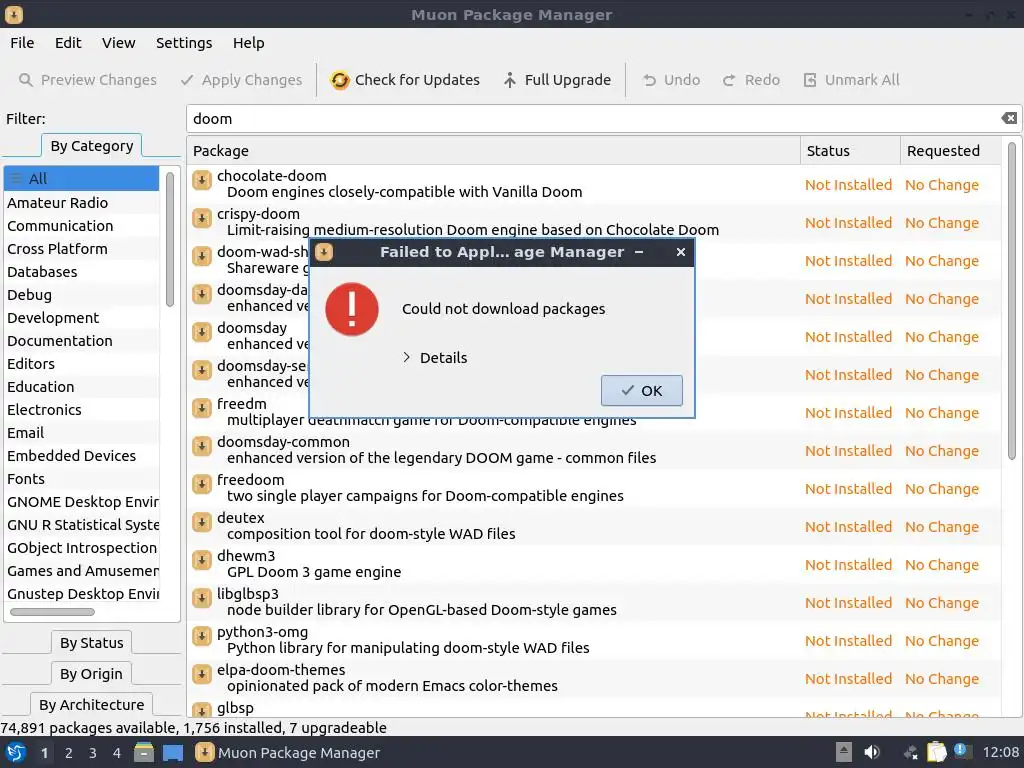The width and height of the screenshot is (1024, 768).
Task: Select the Electronics category
Action: (x=82, y=409)
